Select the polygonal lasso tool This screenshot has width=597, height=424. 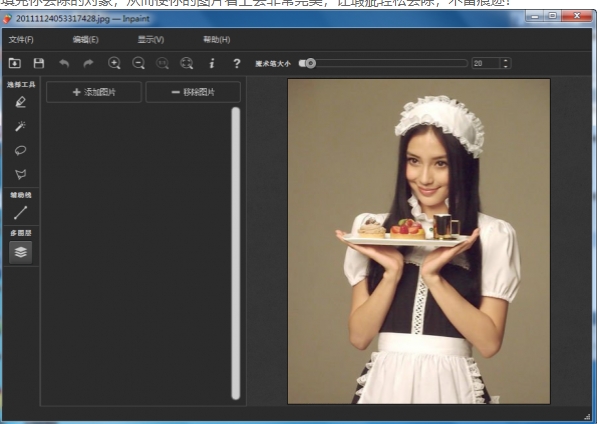[x=21, y=174]
